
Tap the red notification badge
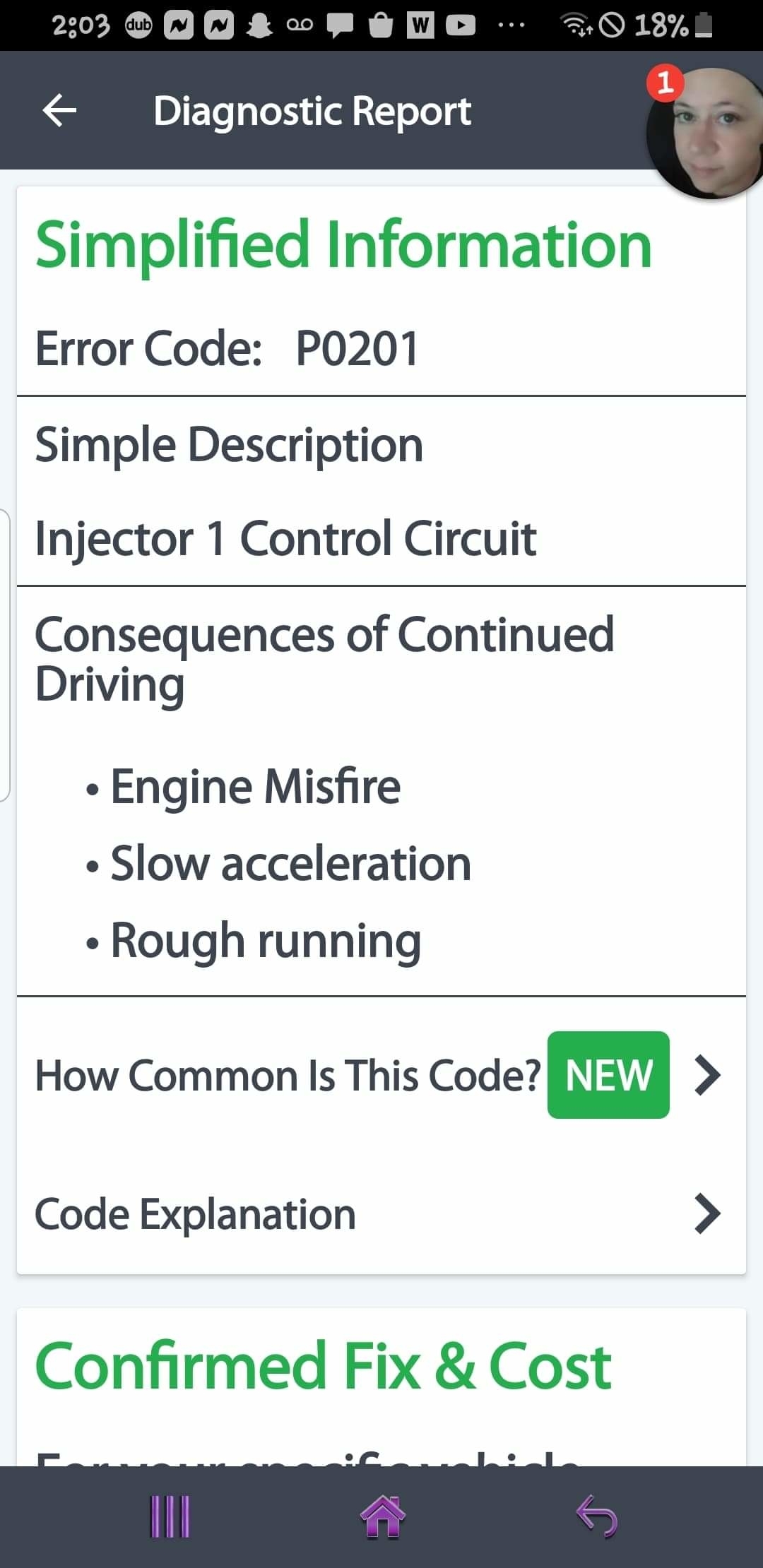[665, 83]
